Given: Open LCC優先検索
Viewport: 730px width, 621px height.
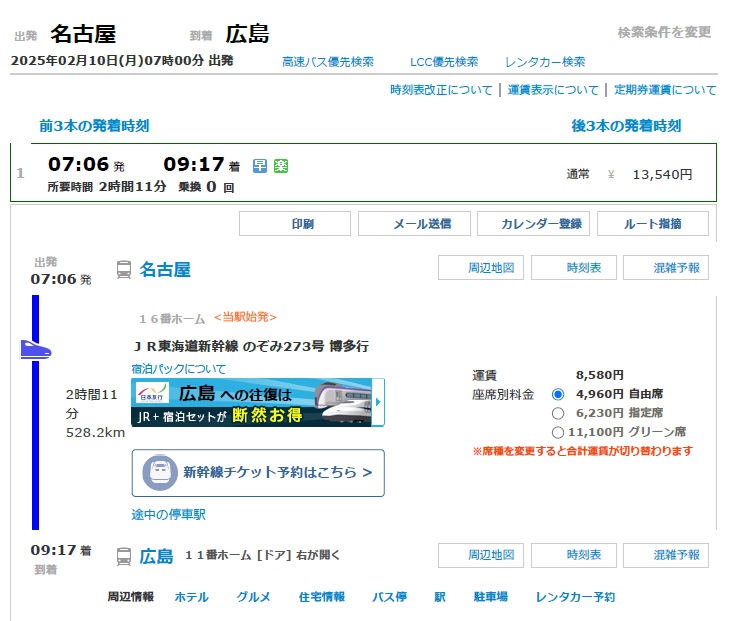Looking at the screenshot, I should (444, 62).
